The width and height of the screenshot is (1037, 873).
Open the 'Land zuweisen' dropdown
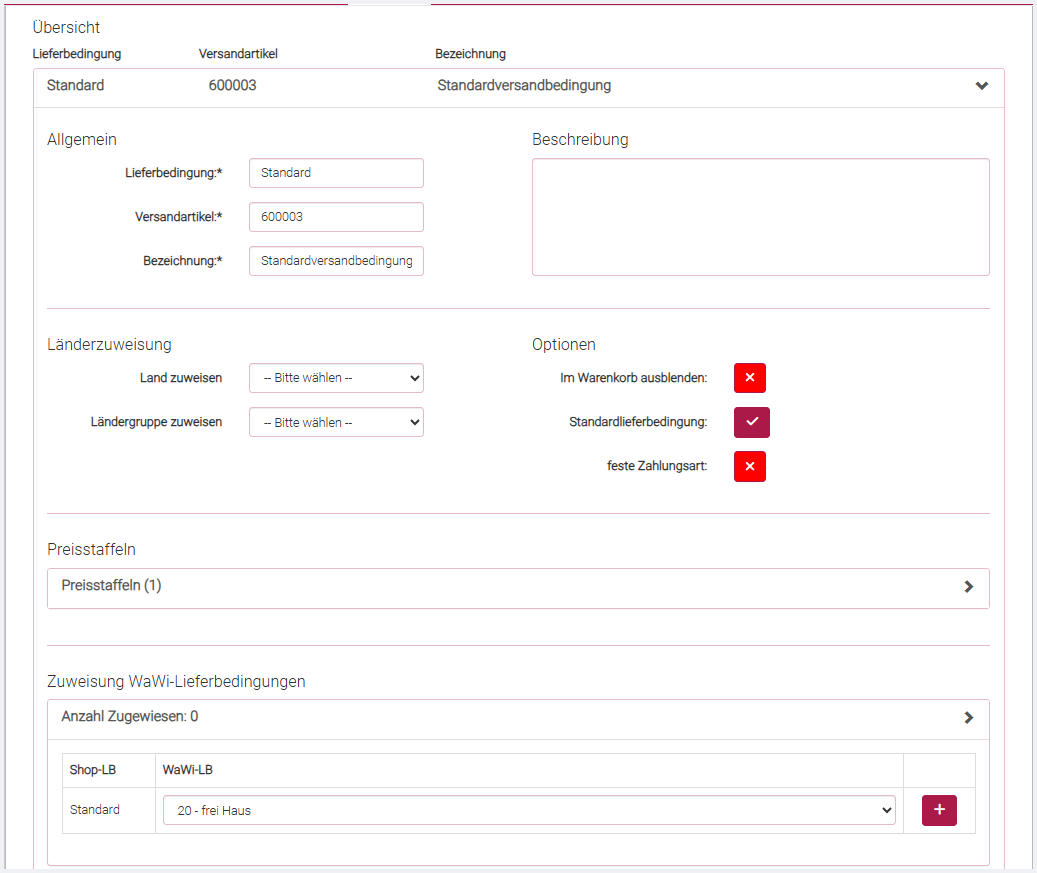[336, 378]
